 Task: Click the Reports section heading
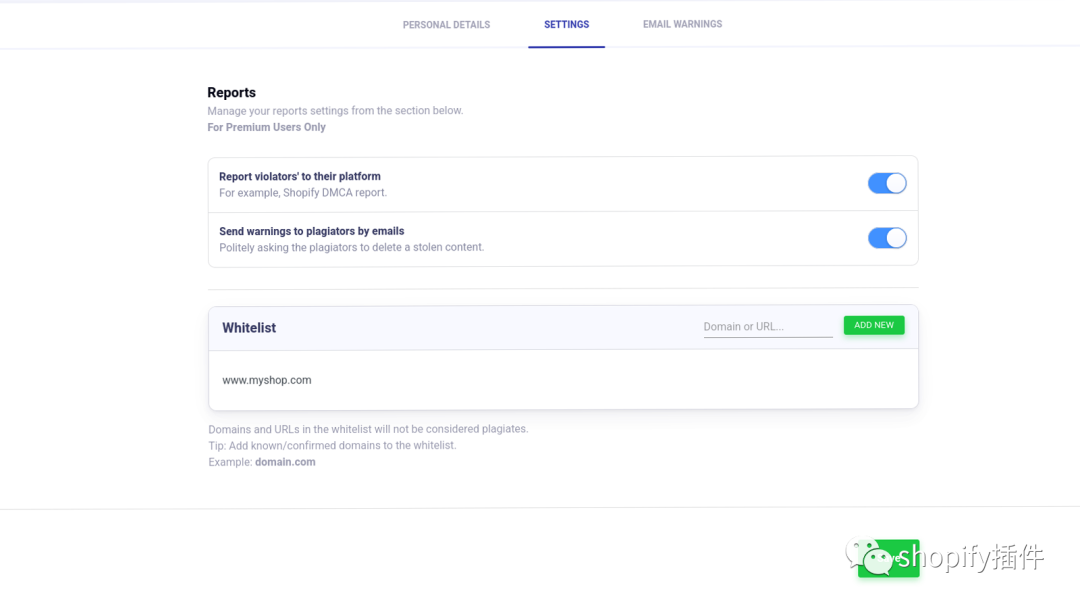[x=231, y=92]
